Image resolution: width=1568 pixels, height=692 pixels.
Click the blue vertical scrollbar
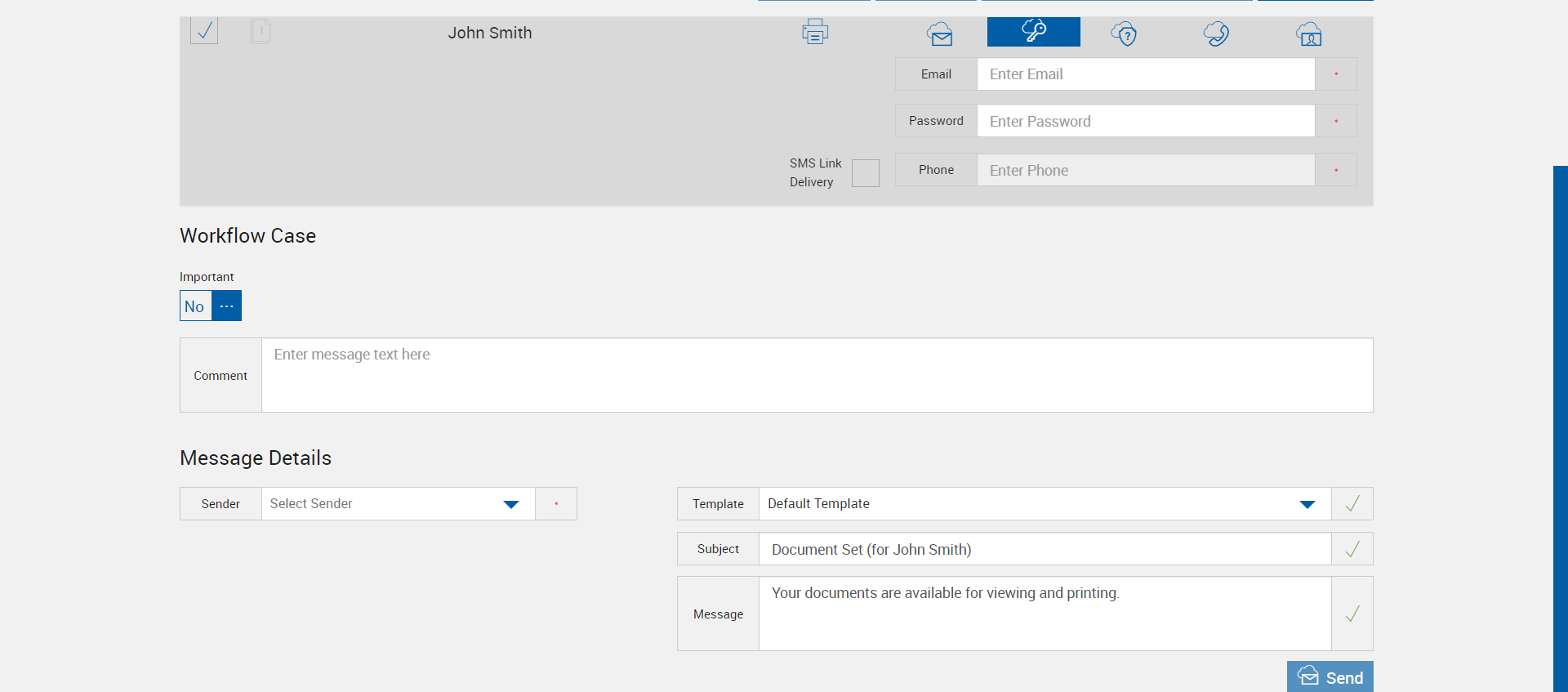click(x=1560, y=425)
